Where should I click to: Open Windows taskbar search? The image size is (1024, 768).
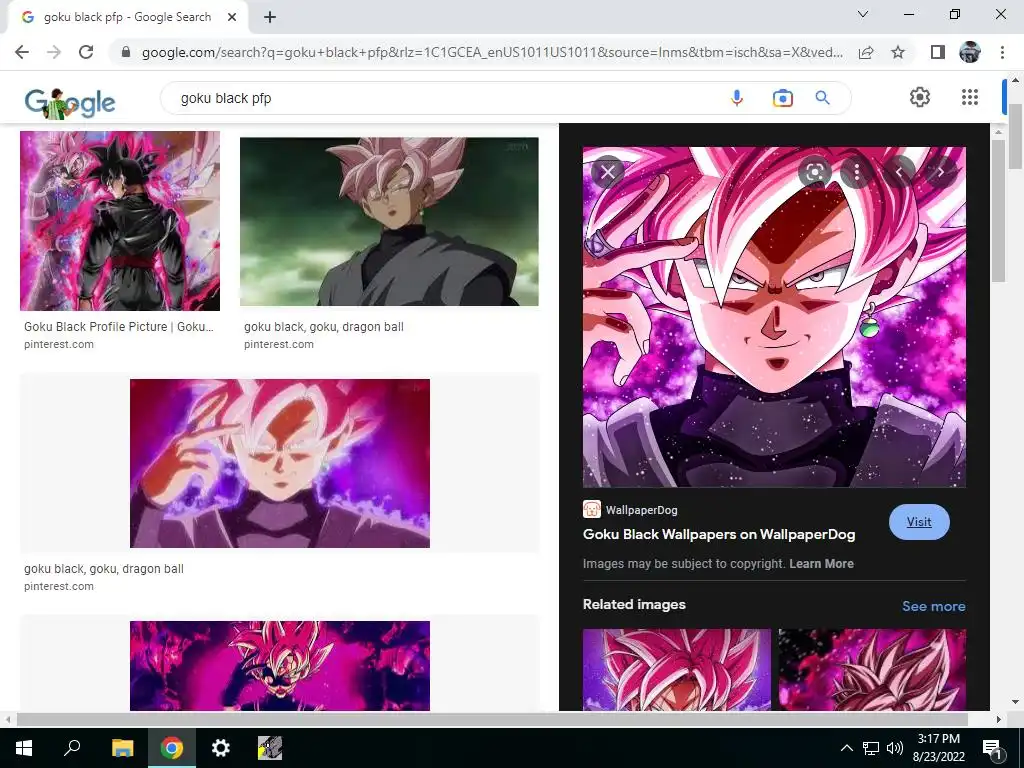72,748
